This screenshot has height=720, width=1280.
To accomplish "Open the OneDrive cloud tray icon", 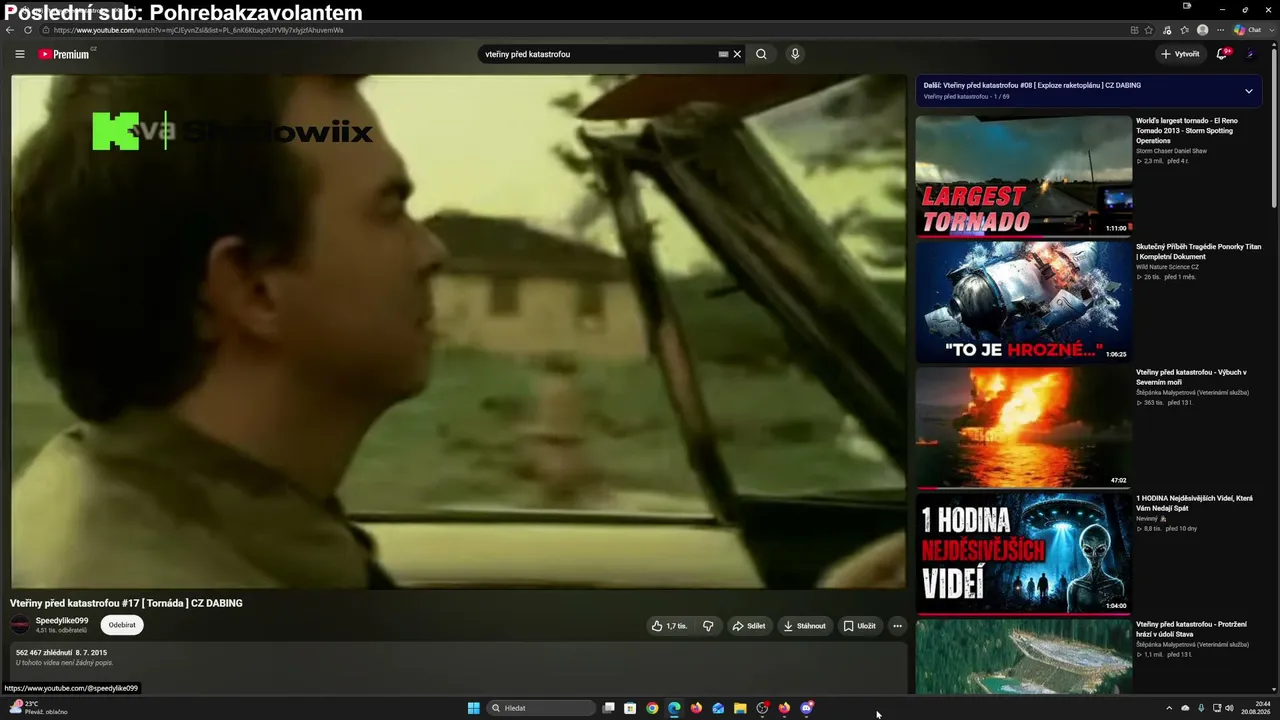I will 1185,708.
